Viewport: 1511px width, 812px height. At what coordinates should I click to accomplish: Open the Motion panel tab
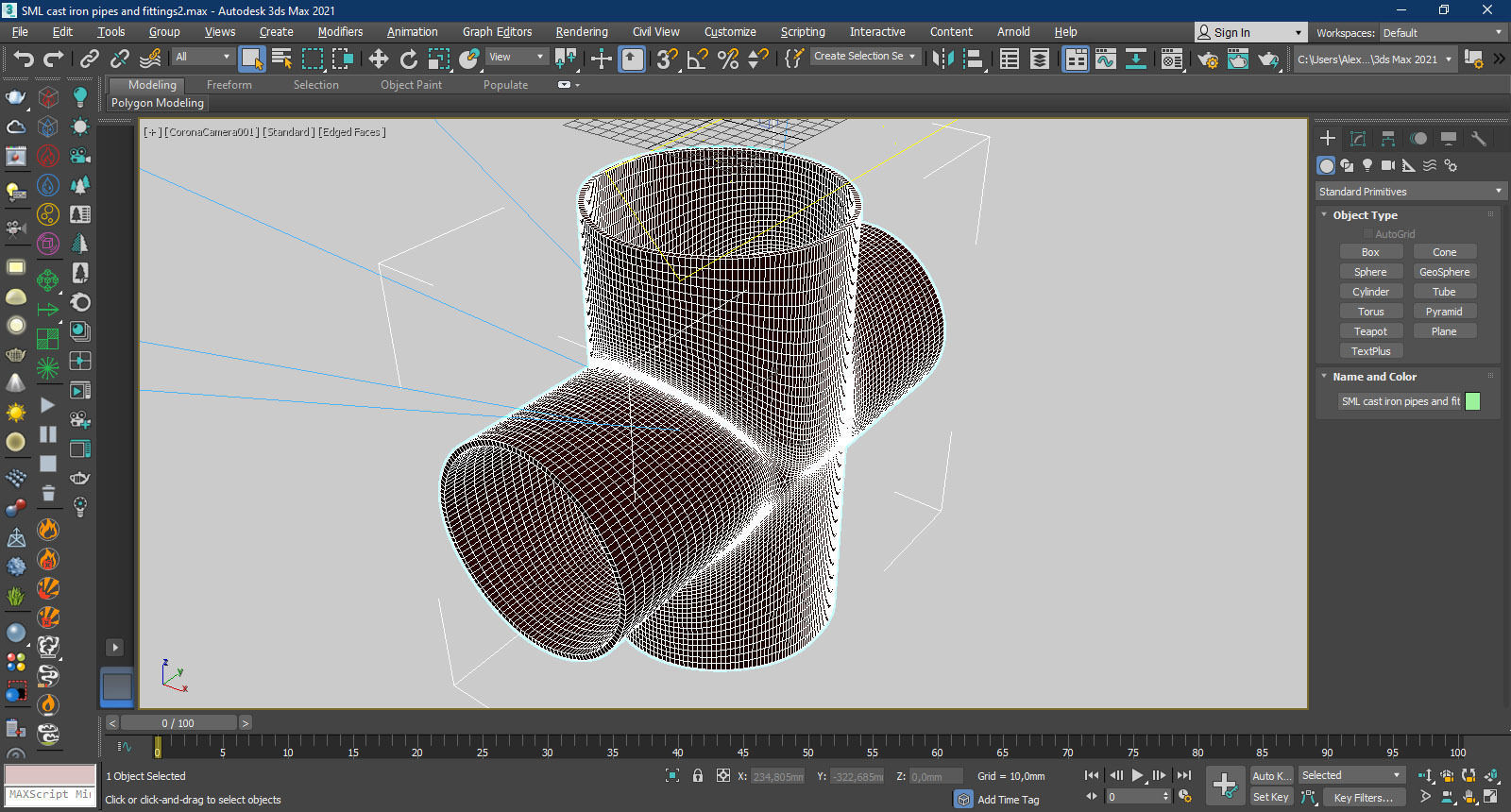(x=1418, y=138)
